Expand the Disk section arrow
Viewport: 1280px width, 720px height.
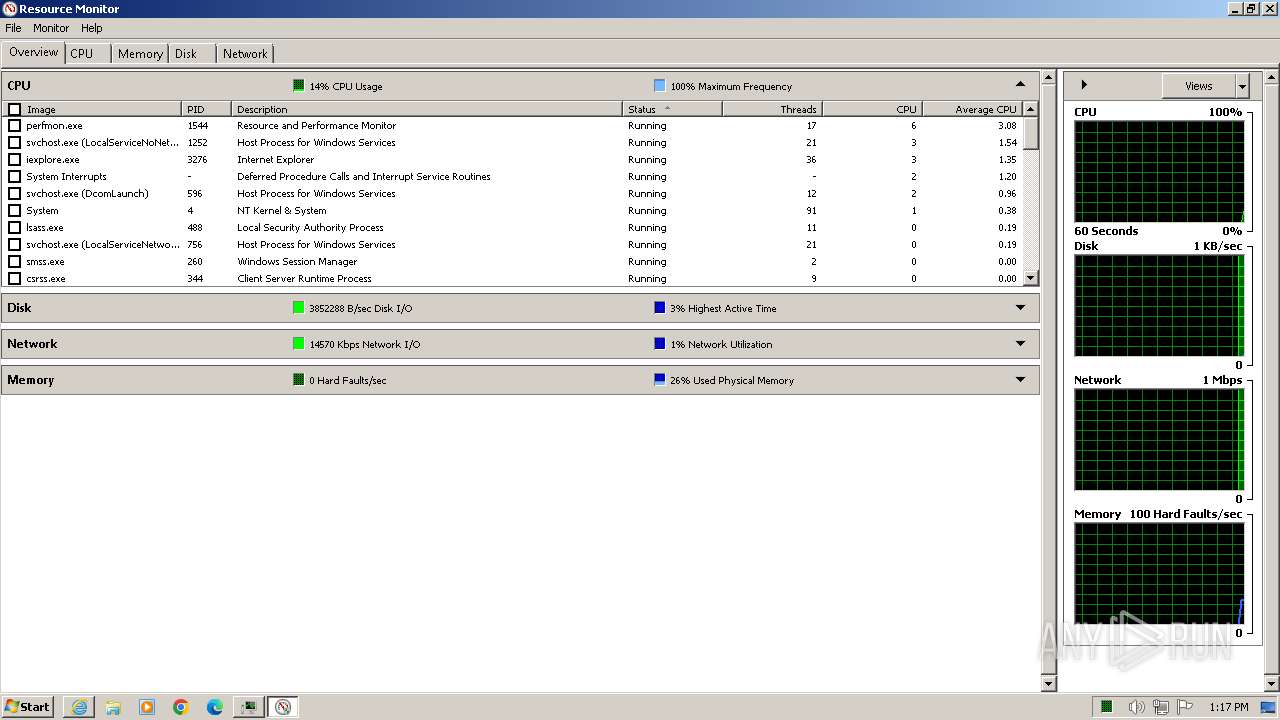coord(1020,308)
